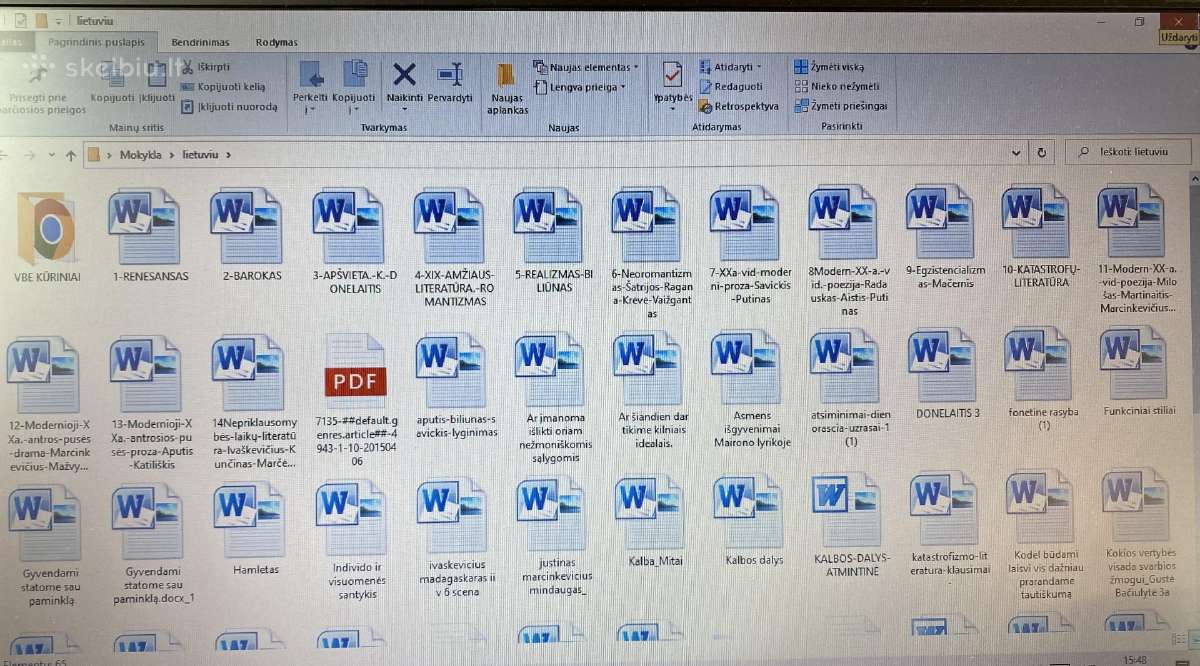Open Perkelti į (move to) dropdown
Viewport: 1200px width, 666px height.
pyautogui.click(x=310, y=87)
